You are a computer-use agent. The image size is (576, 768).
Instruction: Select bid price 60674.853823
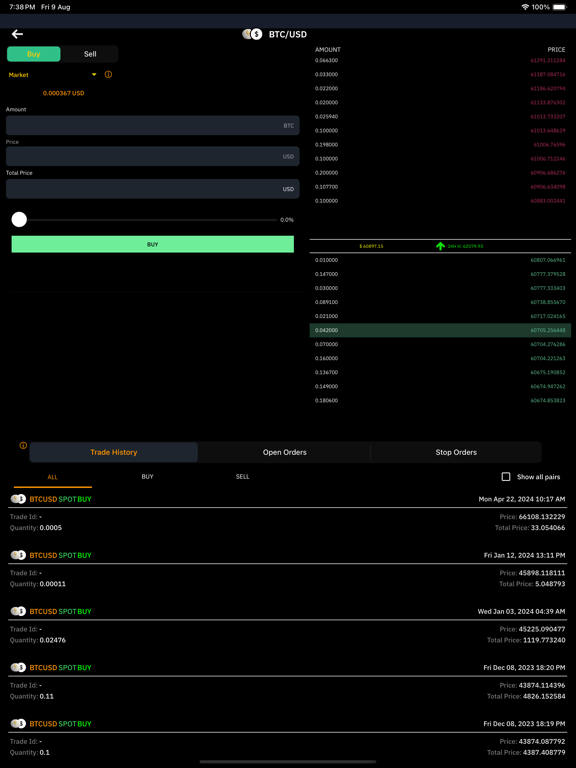(x=548, y=400)
